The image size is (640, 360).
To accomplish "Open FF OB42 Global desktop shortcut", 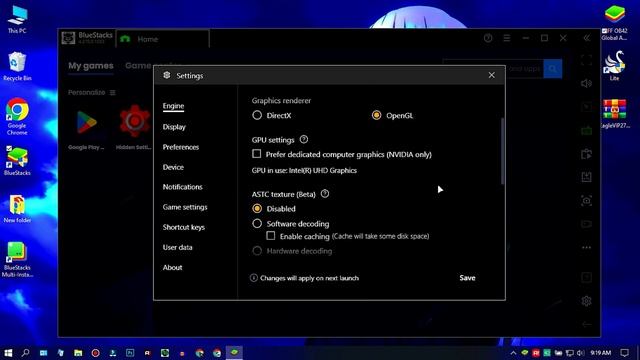I will tap(614, 23).
